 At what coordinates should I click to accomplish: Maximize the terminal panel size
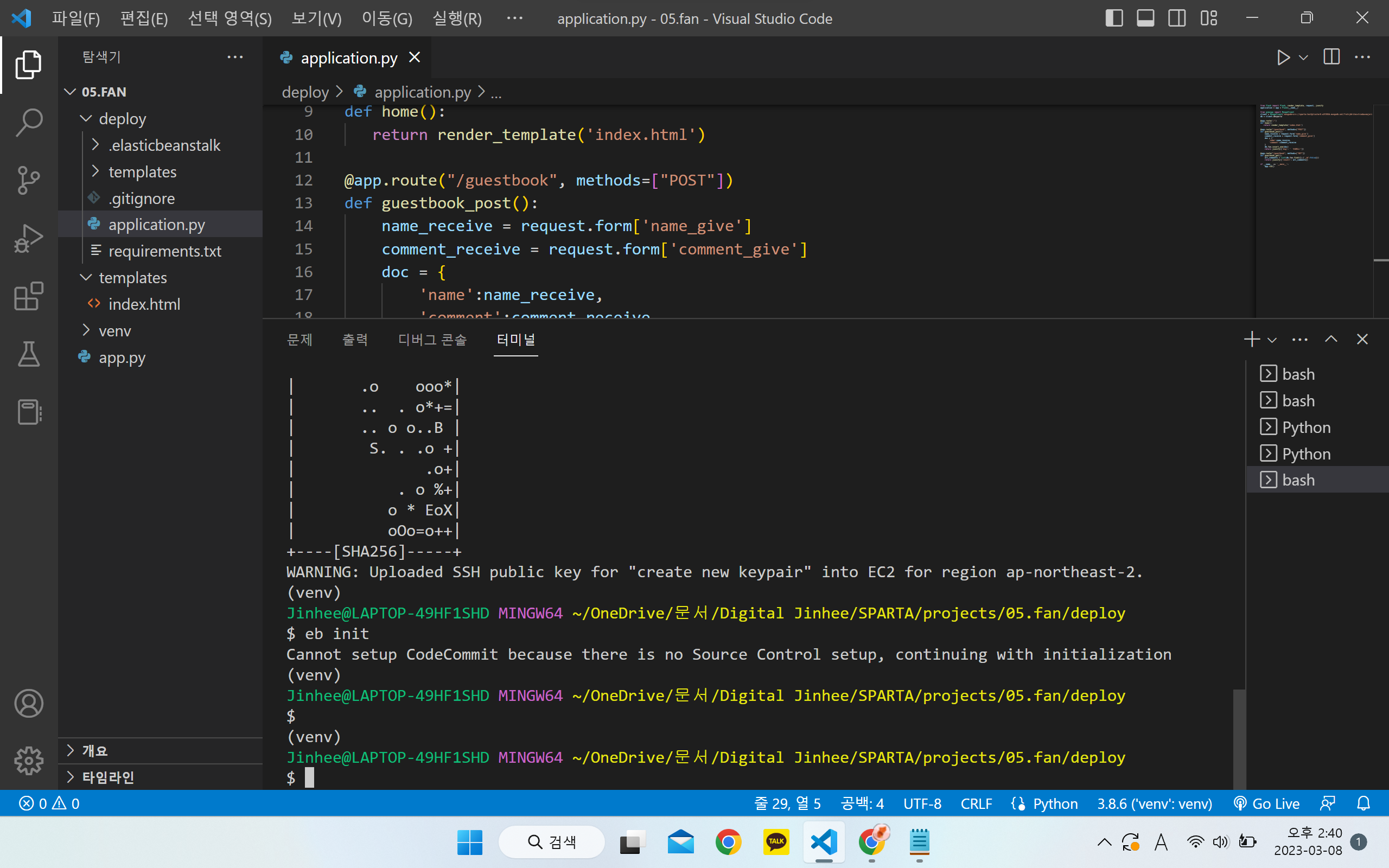coord(1331,339)
